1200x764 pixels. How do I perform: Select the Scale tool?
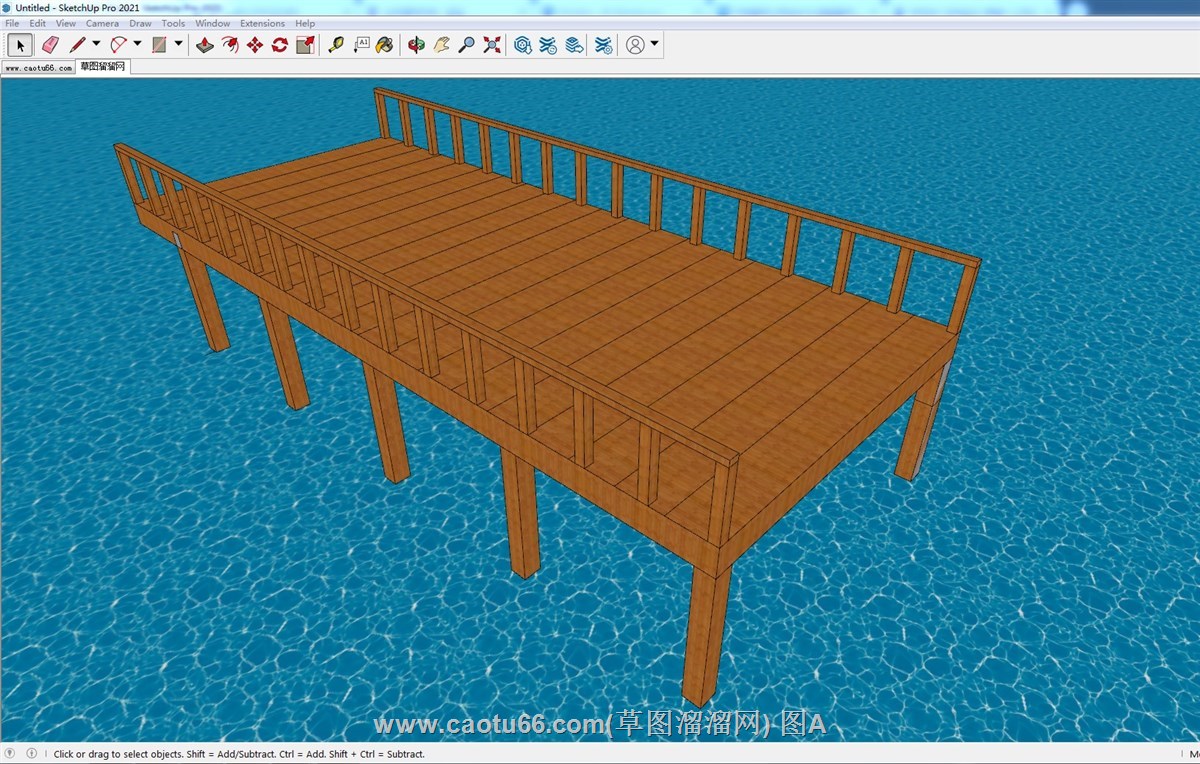coord(305,45)
